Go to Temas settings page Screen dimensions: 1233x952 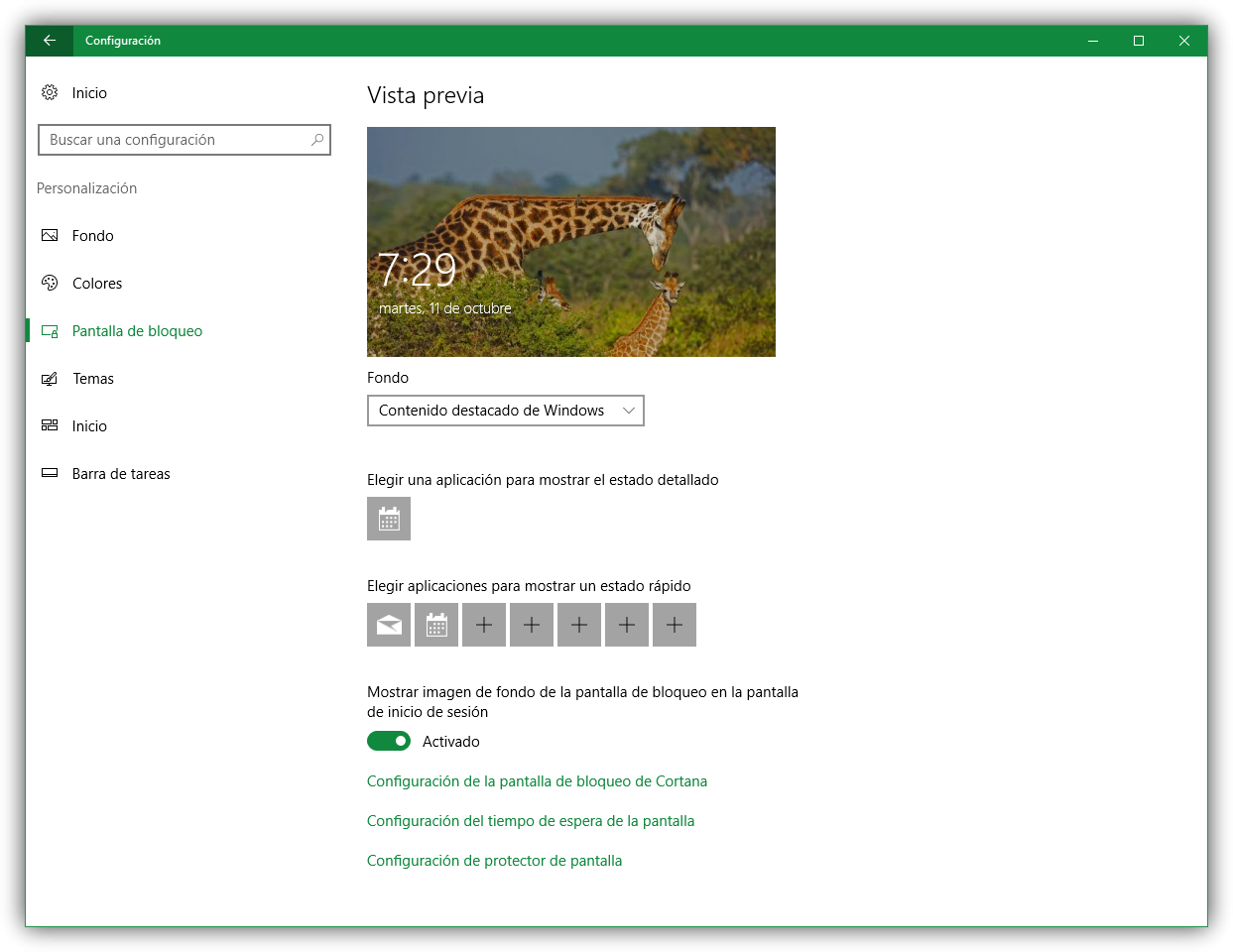click(x=93, y=379)
